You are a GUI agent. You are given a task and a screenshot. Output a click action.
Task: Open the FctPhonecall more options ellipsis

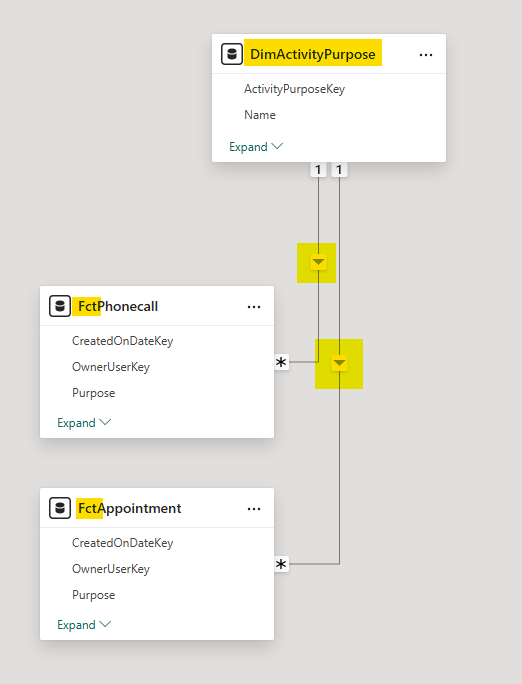point(254,307)
